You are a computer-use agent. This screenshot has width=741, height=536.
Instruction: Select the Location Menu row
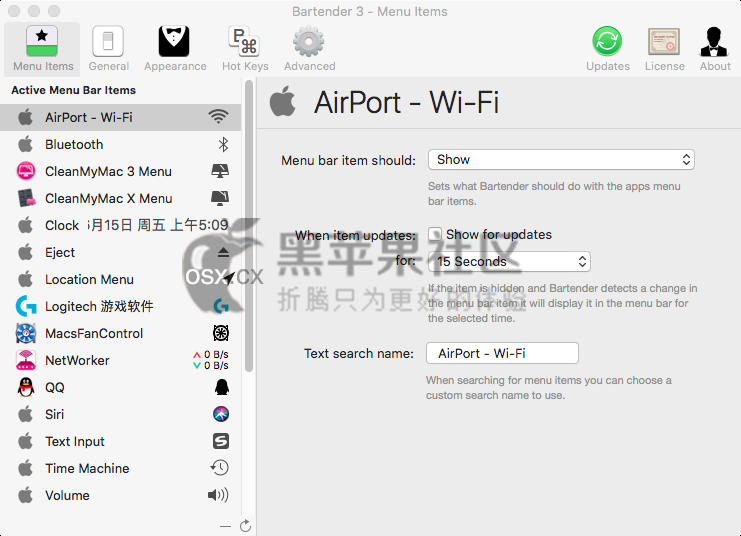[x=121, y=279]
